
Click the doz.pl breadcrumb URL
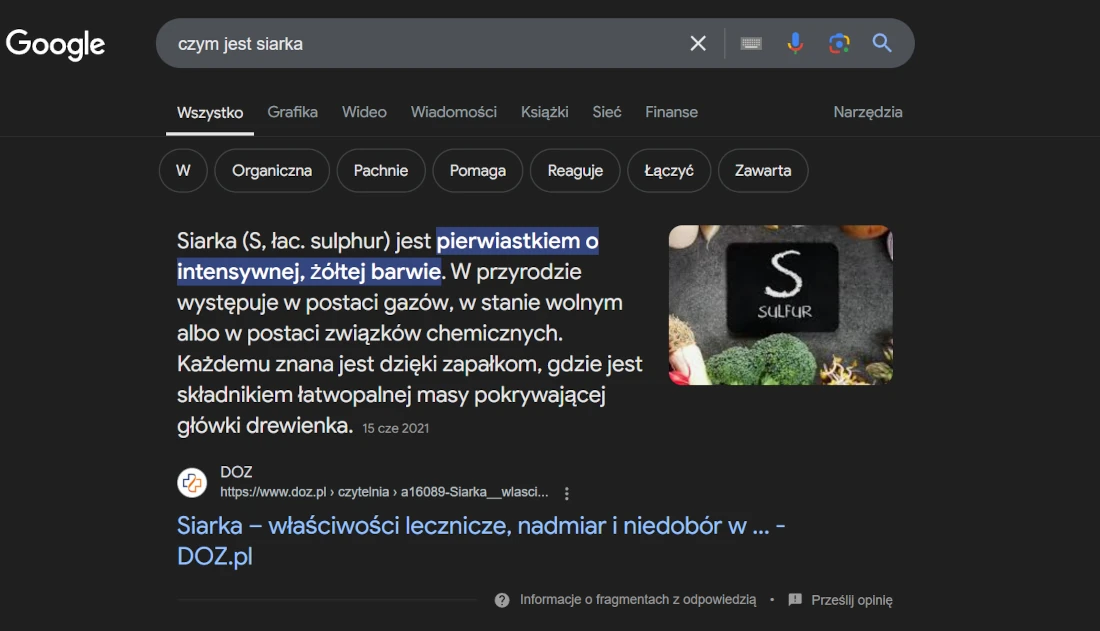(384, 492)
